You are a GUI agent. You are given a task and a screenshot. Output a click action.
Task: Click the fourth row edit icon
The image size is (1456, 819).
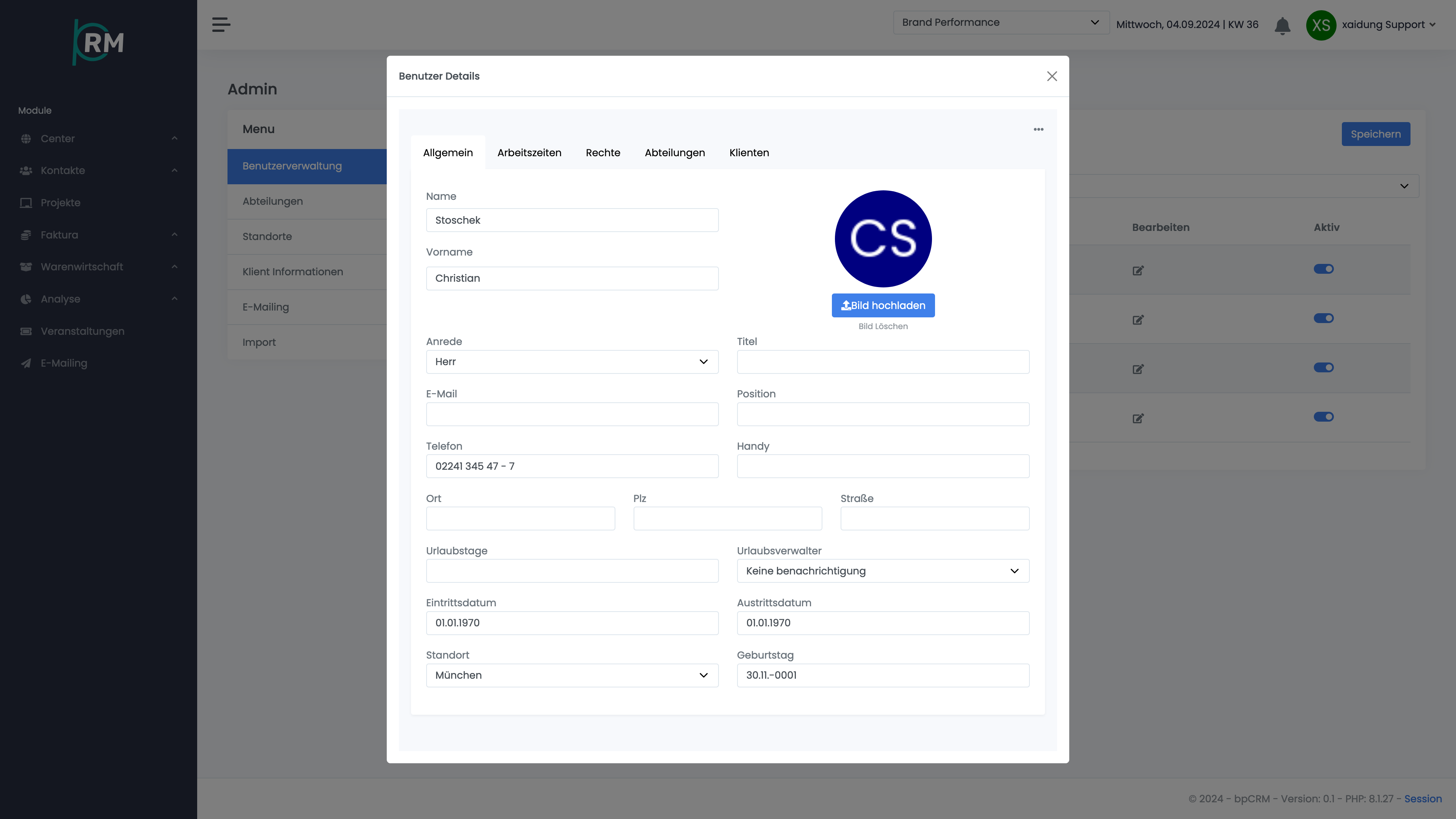pyautogui.click(x=1138, y=418)
